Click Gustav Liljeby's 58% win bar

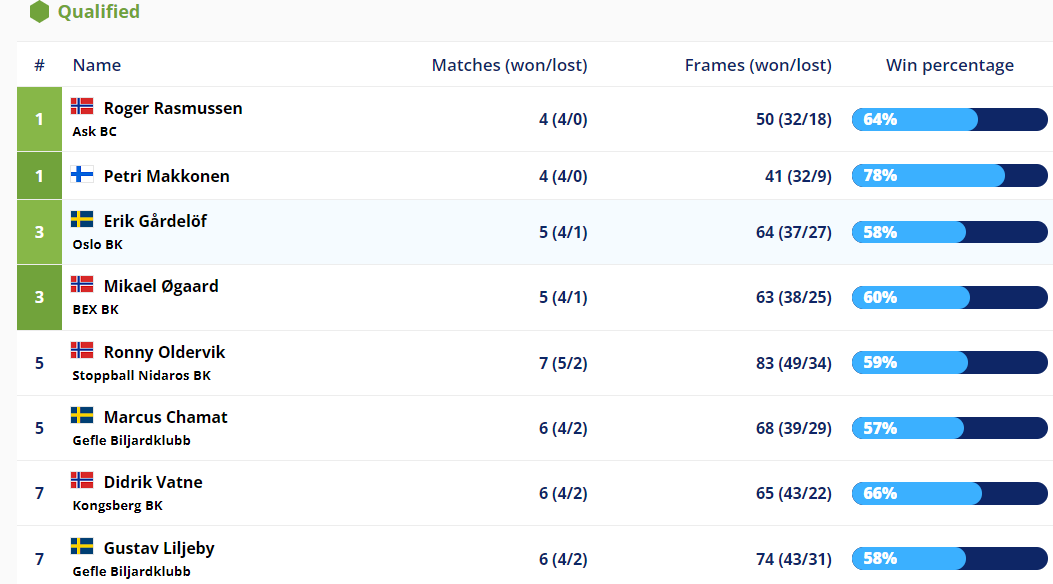[950, 558]
